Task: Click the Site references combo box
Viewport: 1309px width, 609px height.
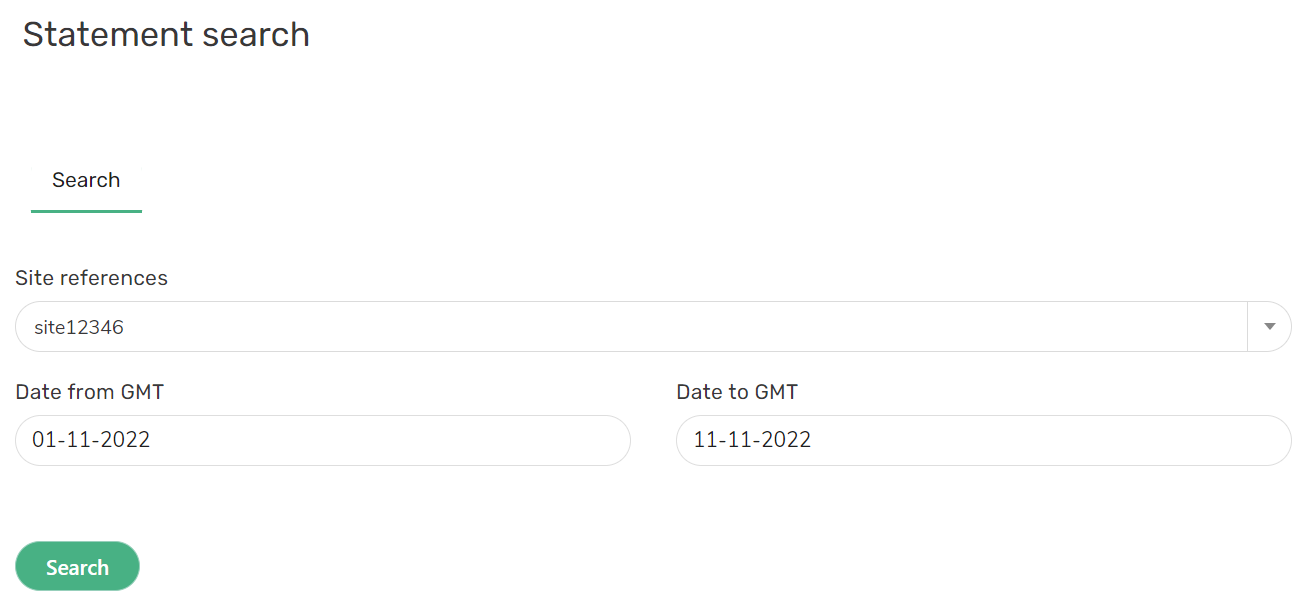Action: tap(630, 327)
